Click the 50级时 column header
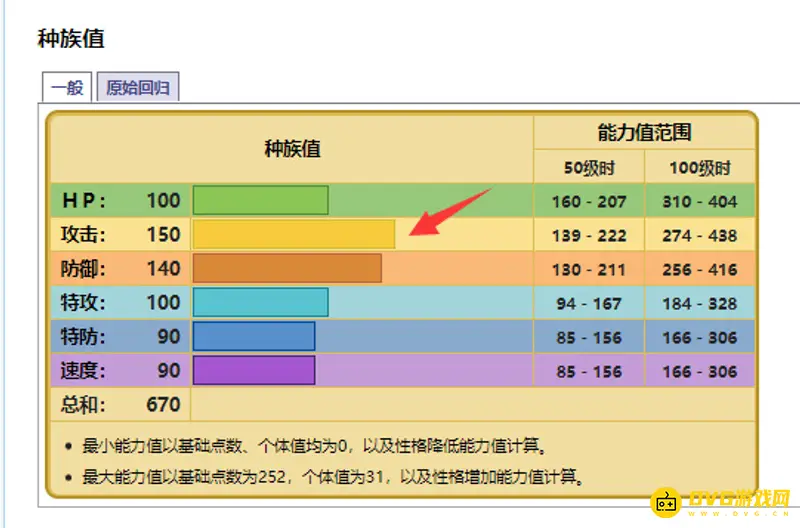 588,167
